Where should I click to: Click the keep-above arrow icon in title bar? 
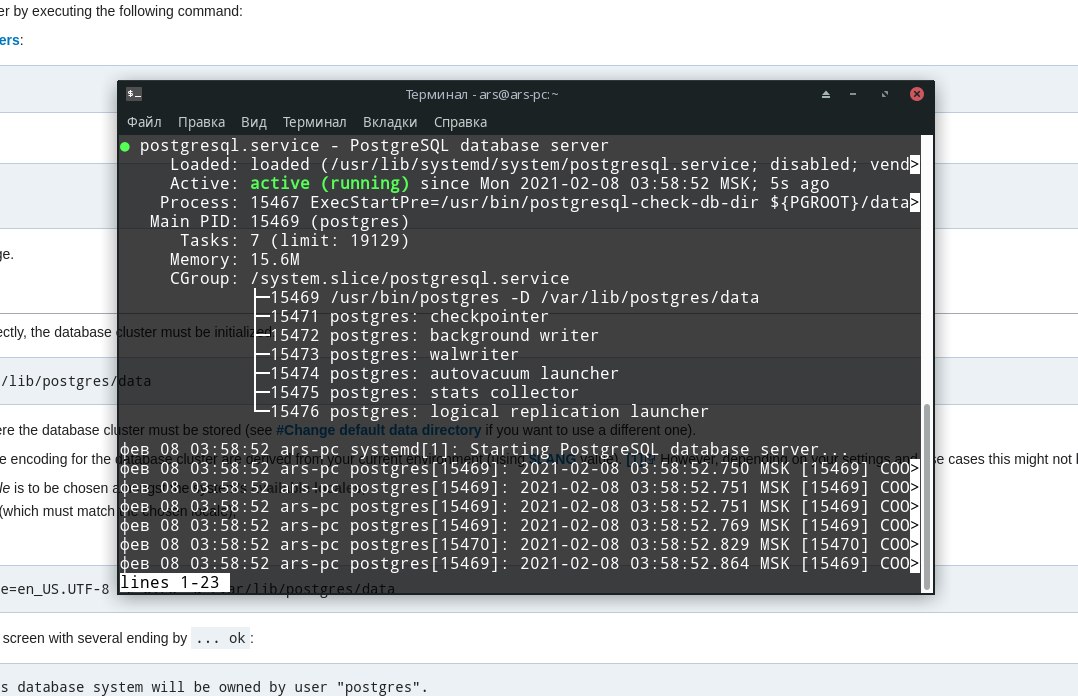click(826, 94)
